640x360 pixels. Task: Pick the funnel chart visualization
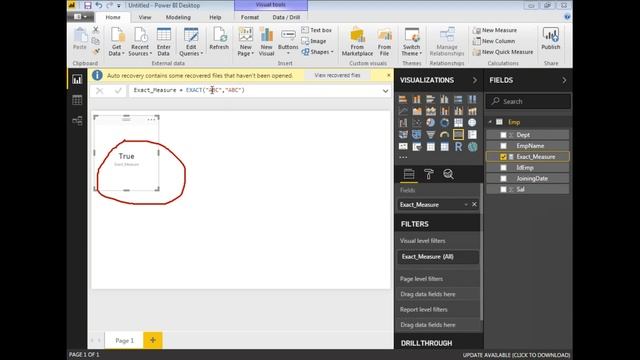point(431,135)
